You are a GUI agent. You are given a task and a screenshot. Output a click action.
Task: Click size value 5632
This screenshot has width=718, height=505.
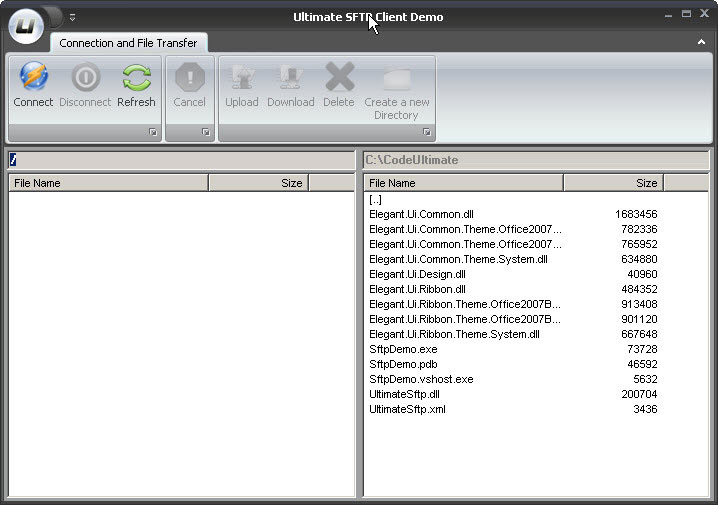click(x=645, y=379)
